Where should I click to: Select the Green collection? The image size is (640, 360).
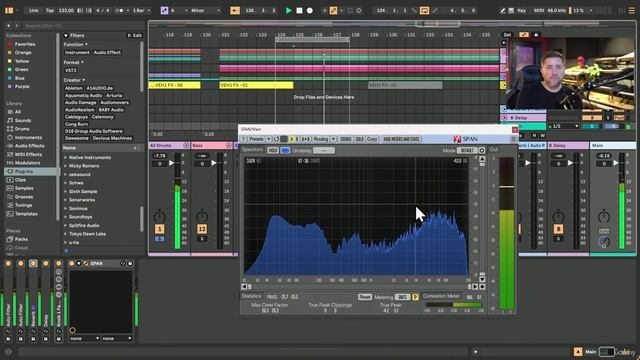coord(22,70)
